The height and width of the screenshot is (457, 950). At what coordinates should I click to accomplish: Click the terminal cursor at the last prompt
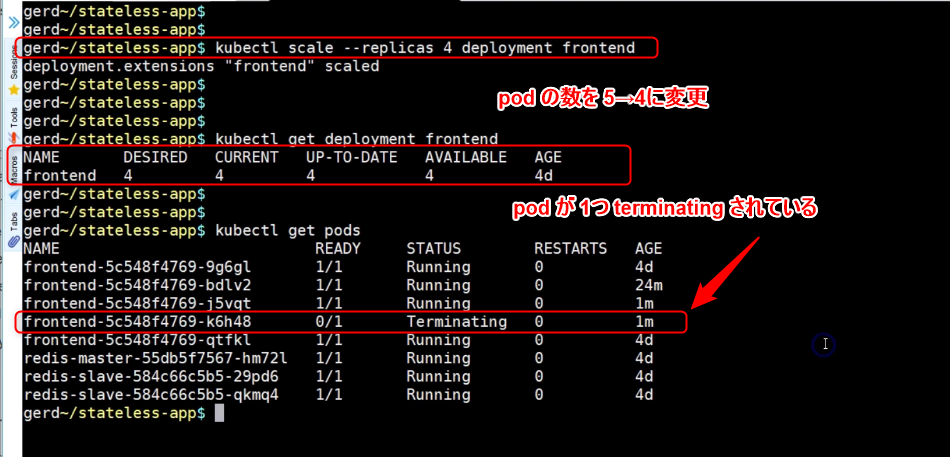[219, 413]
